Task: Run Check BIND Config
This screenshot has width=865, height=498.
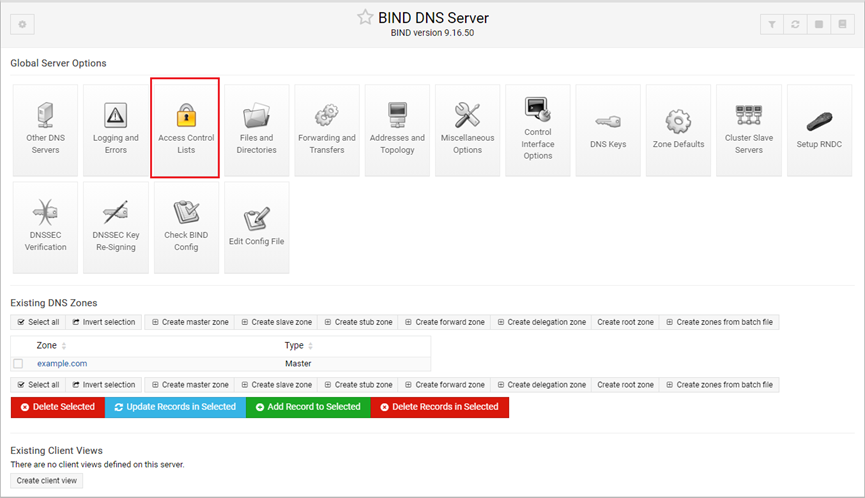Action: [186, 227]
